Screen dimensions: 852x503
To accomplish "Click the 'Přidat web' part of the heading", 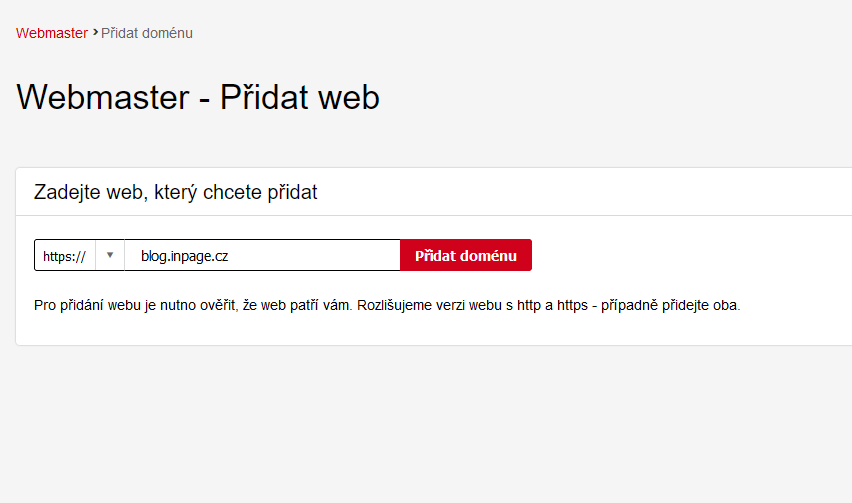I will pyautogui.click(x=300, y=97).
